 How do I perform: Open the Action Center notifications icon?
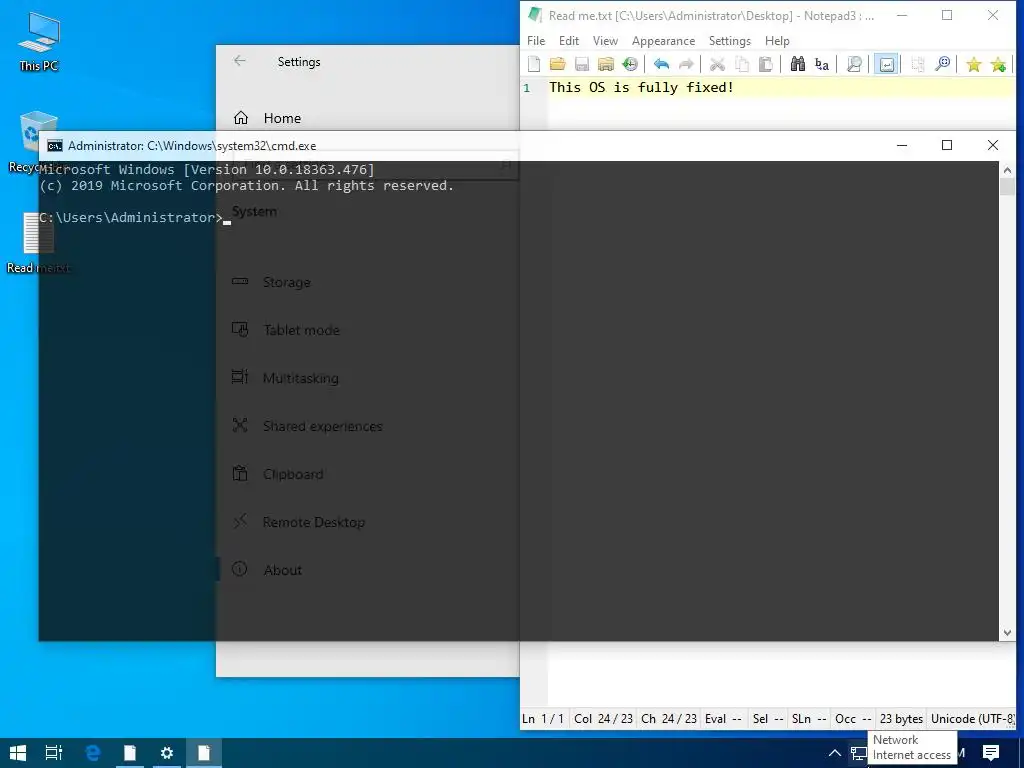coord(991,753)
